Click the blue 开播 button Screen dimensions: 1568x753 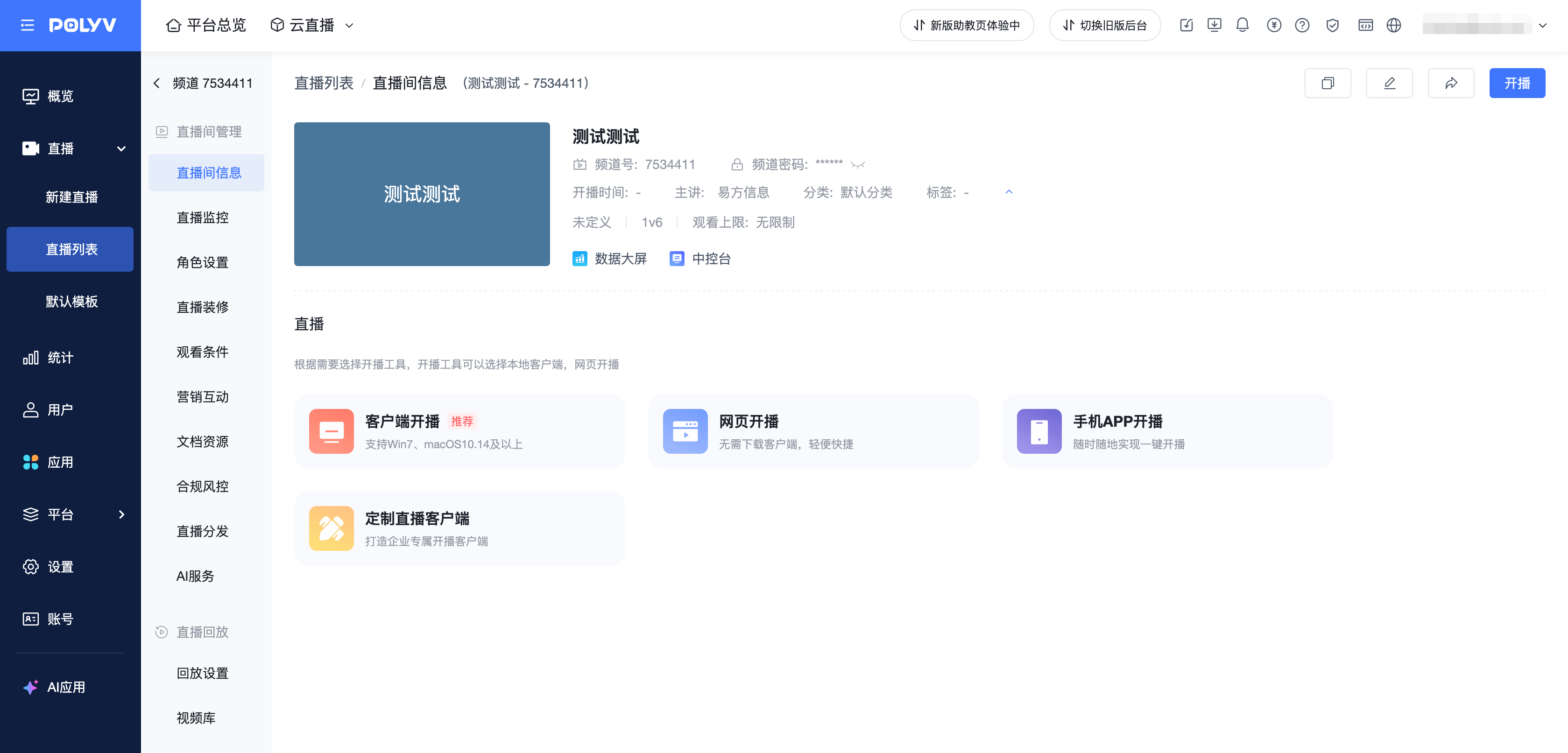[x=1517, y=84]
